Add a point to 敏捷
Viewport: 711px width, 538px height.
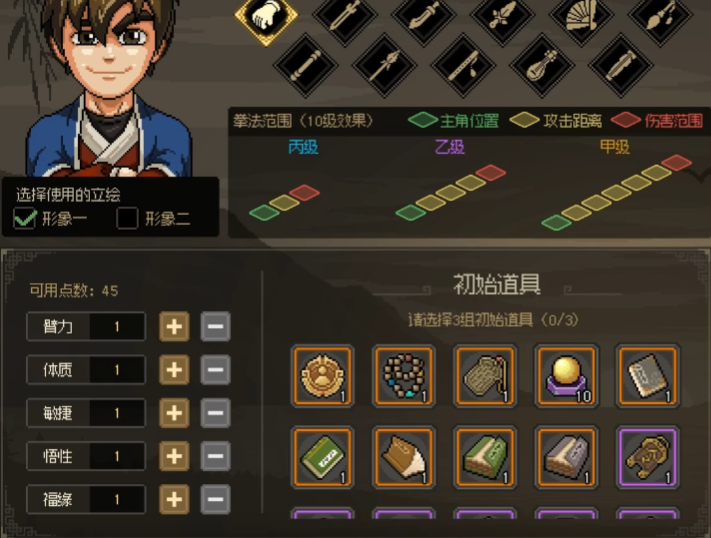(x=174, y=413)
